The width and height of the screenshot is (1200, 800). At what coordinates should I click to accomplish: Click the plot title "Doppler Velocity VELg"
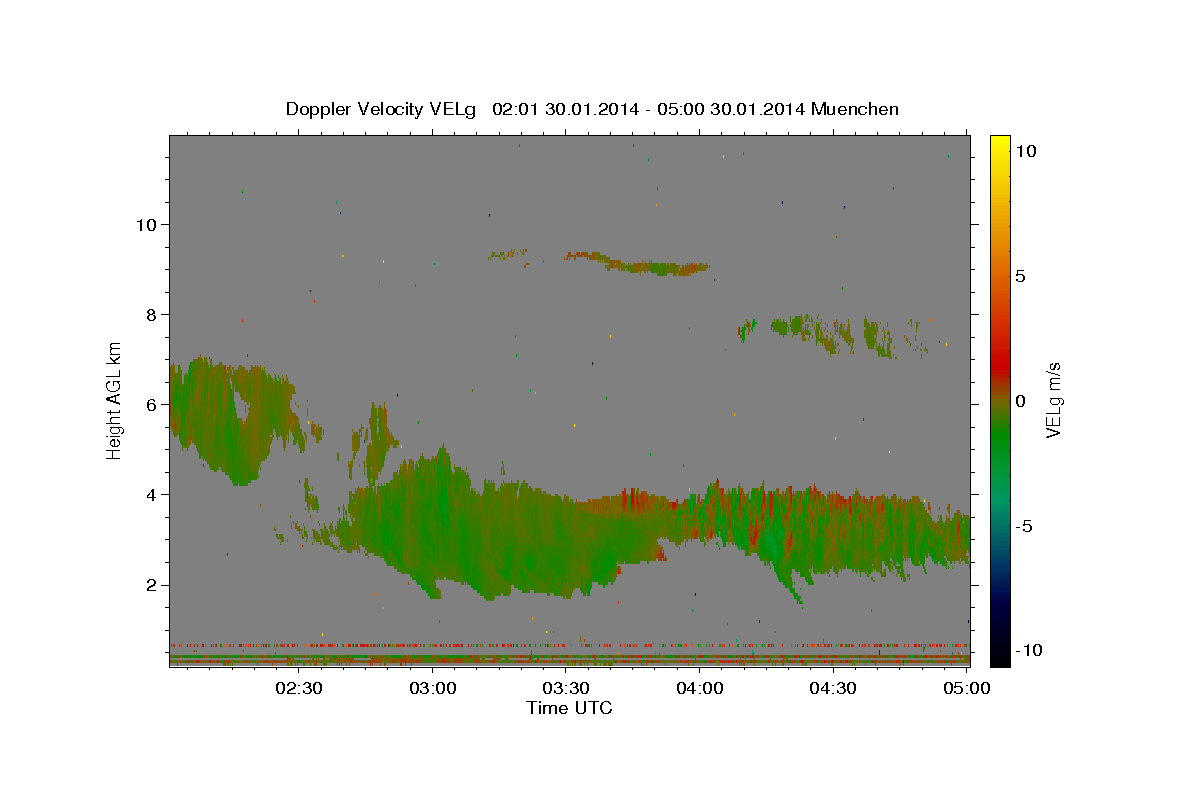[383, 109]
